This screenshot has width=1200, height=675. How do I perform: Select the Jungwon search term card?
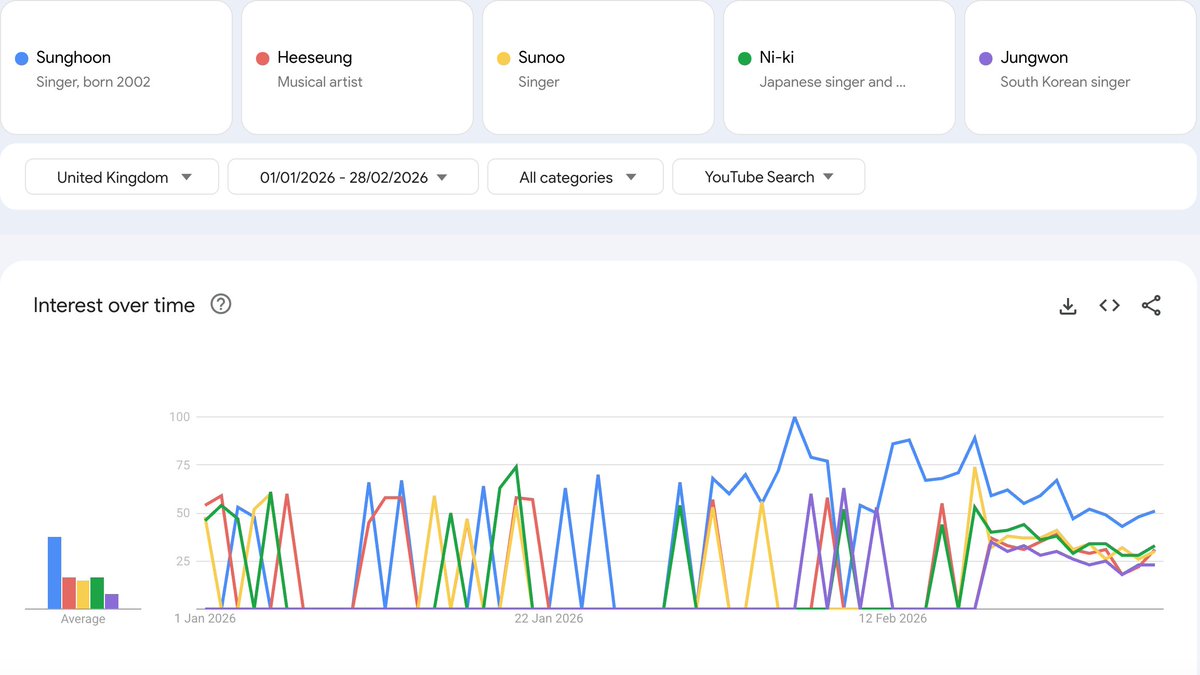point(1080,67)
